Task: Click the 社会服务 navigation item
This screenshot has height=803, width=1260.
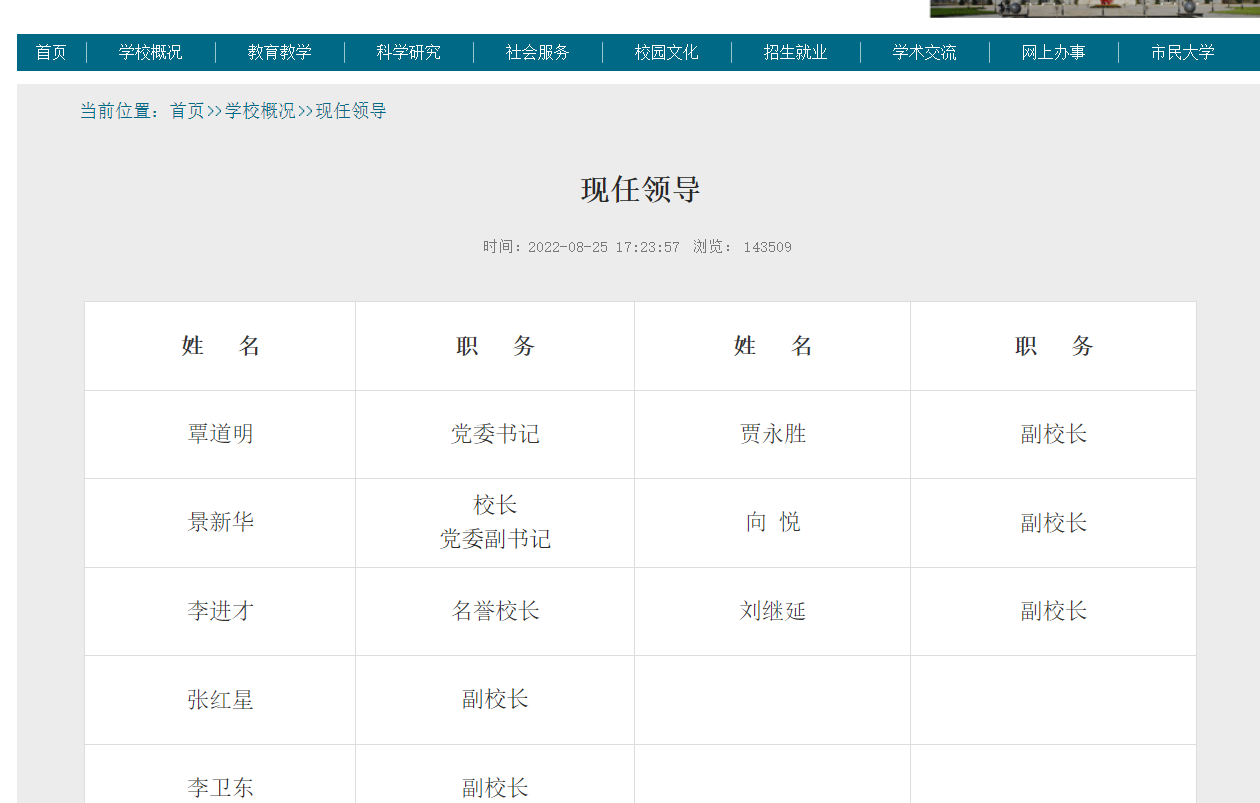Action: 538,53
